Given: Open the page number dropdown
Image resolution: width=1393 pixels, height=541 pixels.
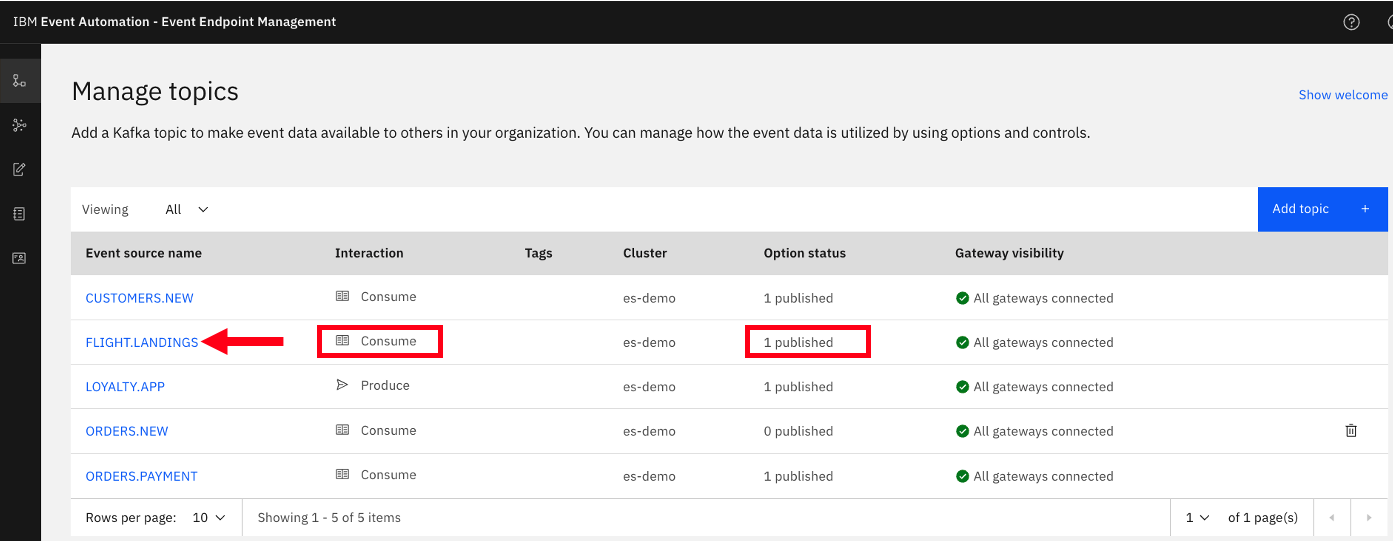Looking at the screenshot, I should [1197, 518].
